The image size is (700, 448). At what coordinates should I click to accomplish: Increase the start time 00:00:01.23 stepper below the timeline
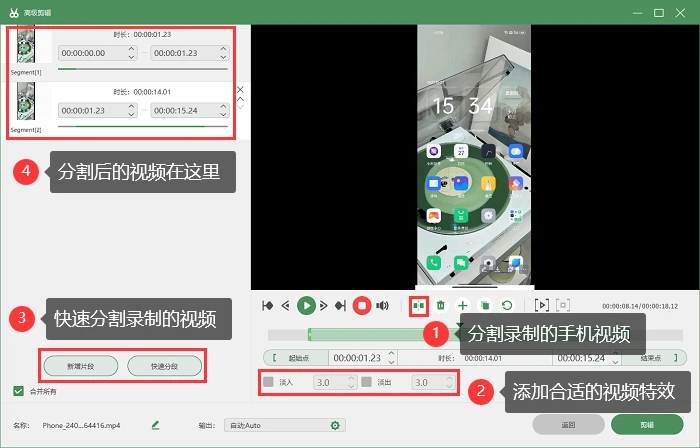click(x=392, y=354)
